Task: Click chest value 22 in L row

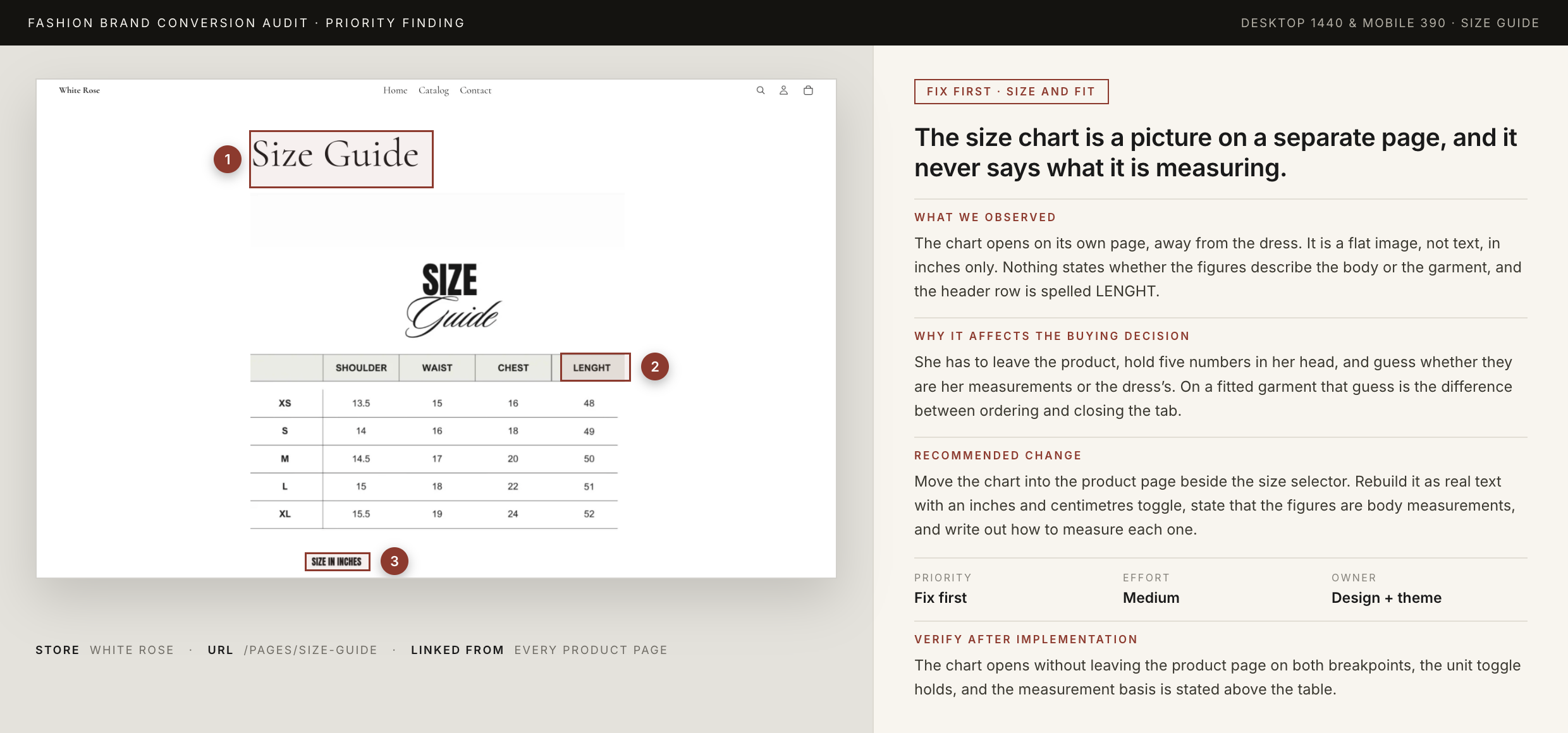Action: 513,487
